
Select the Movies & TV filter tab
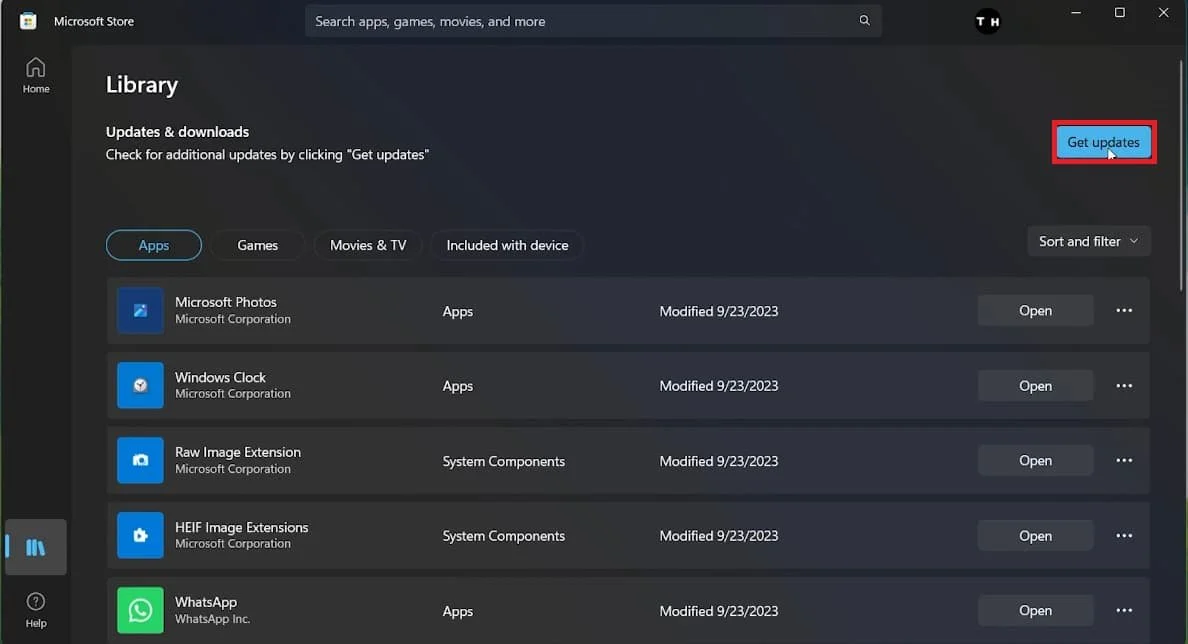(368, 245)
